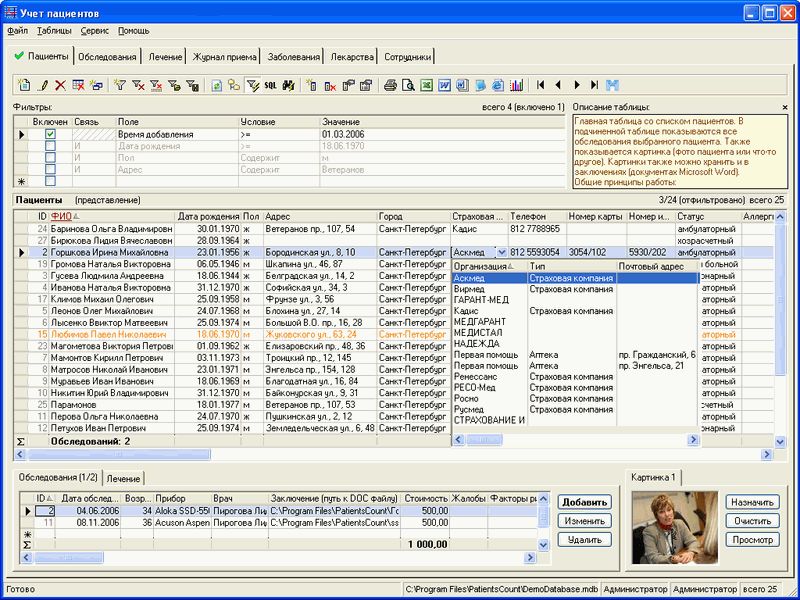Select the Лечение sub-tab beside Обследования (1/2)

(123, 479)
